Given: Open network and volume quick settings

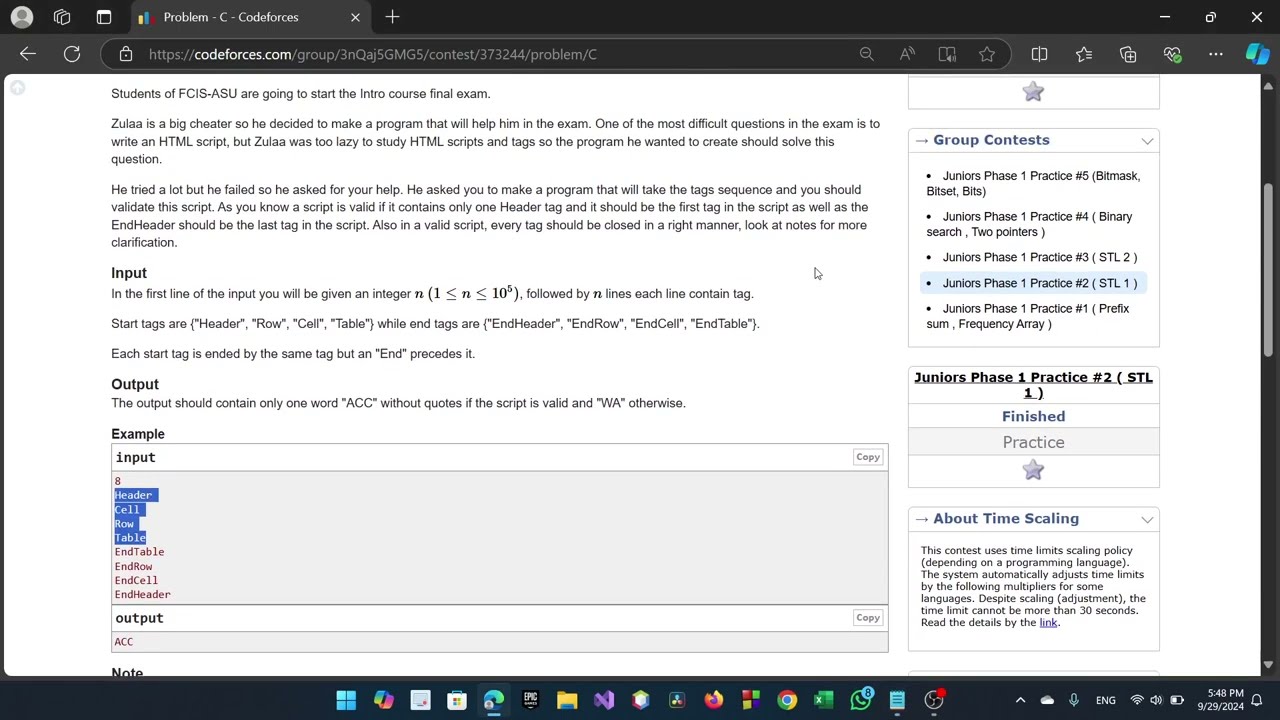Looking at the screenshot, I should pyautogui.click(x=1157, y=700).
